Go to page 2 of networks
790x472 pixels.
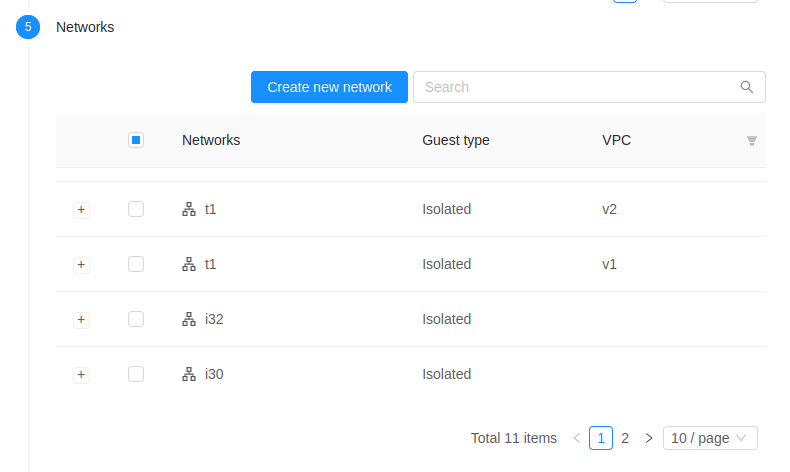pyautogui.click(x=625, y=438)
